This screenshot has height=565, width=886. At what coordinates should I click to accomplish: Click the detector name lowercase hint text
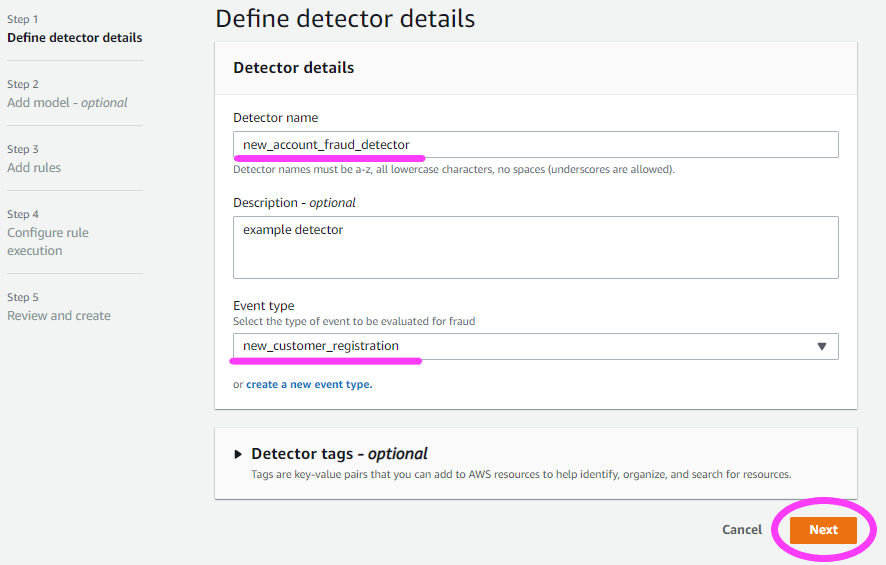pos(454,170)
